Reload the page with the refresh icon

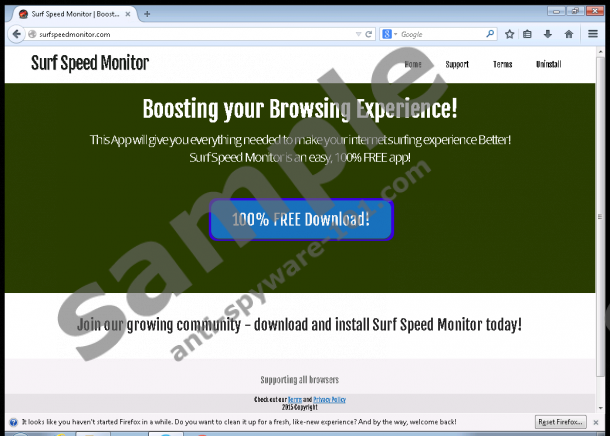(369, 34)
